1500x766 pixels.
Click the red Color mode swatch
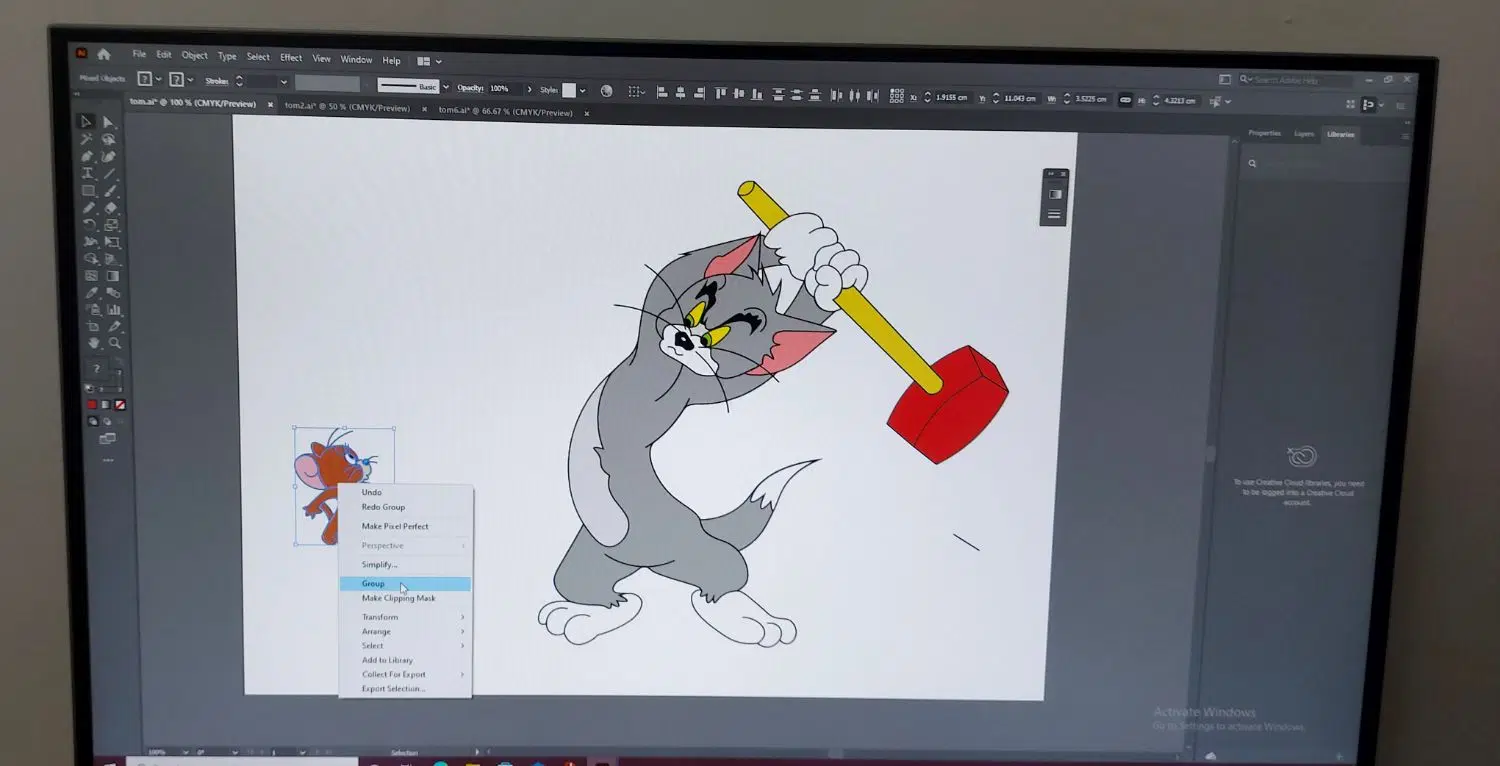tap(92, 405)
